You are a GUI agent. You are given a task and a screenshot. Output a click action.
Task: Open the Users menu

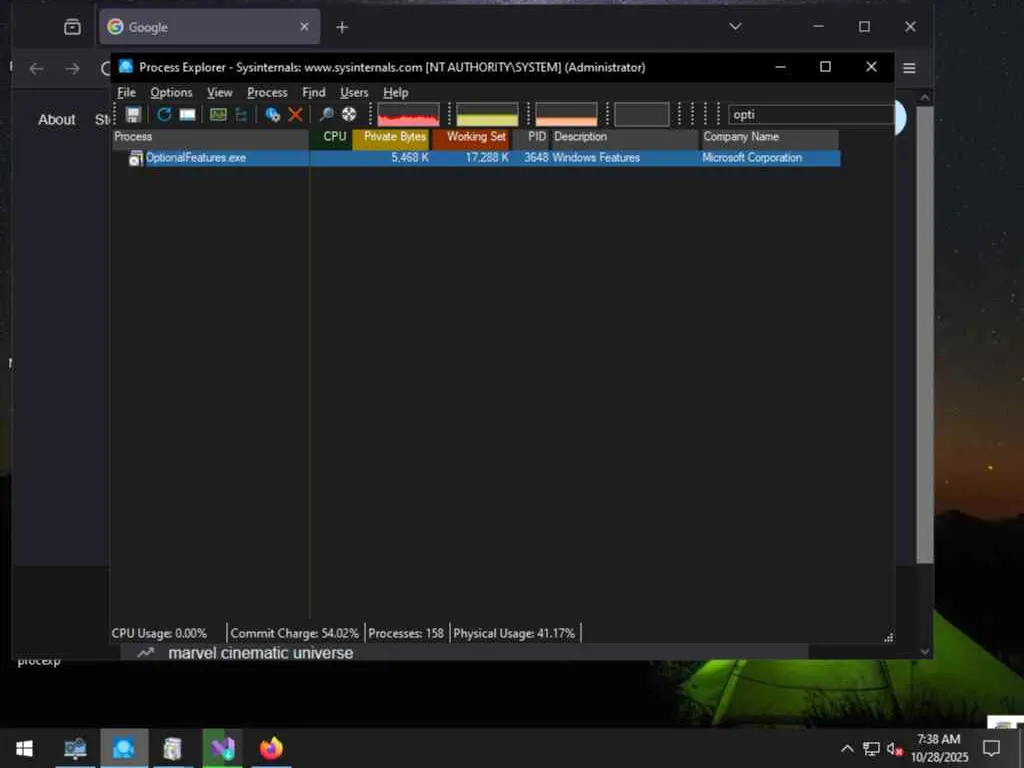354,93
